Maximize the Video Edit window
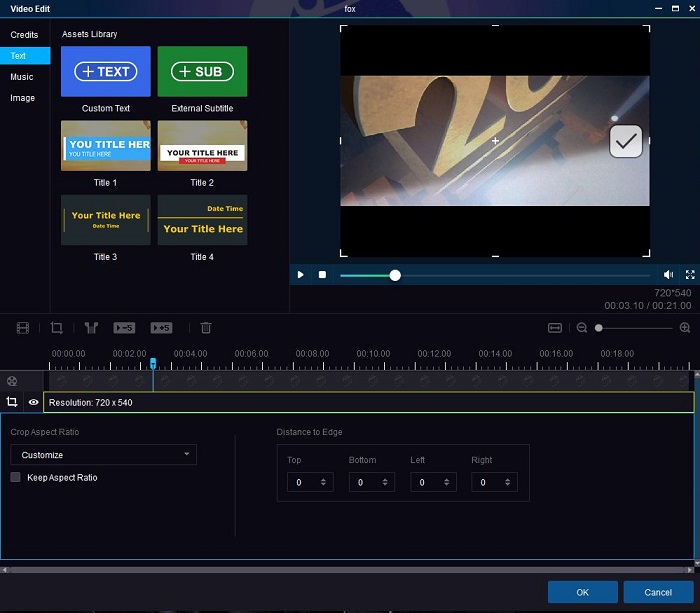 pyautogui.click(x=675, y=8)
